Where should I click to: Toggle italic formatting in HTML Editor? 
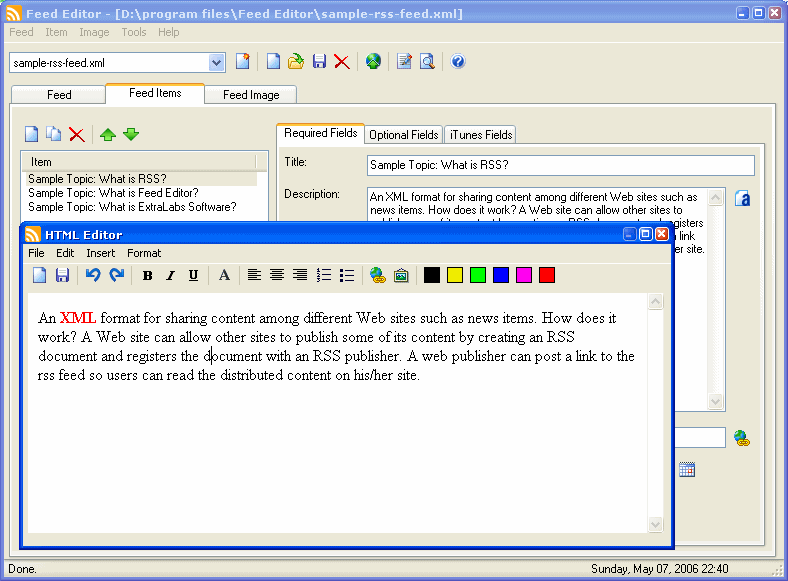(170, 275)
